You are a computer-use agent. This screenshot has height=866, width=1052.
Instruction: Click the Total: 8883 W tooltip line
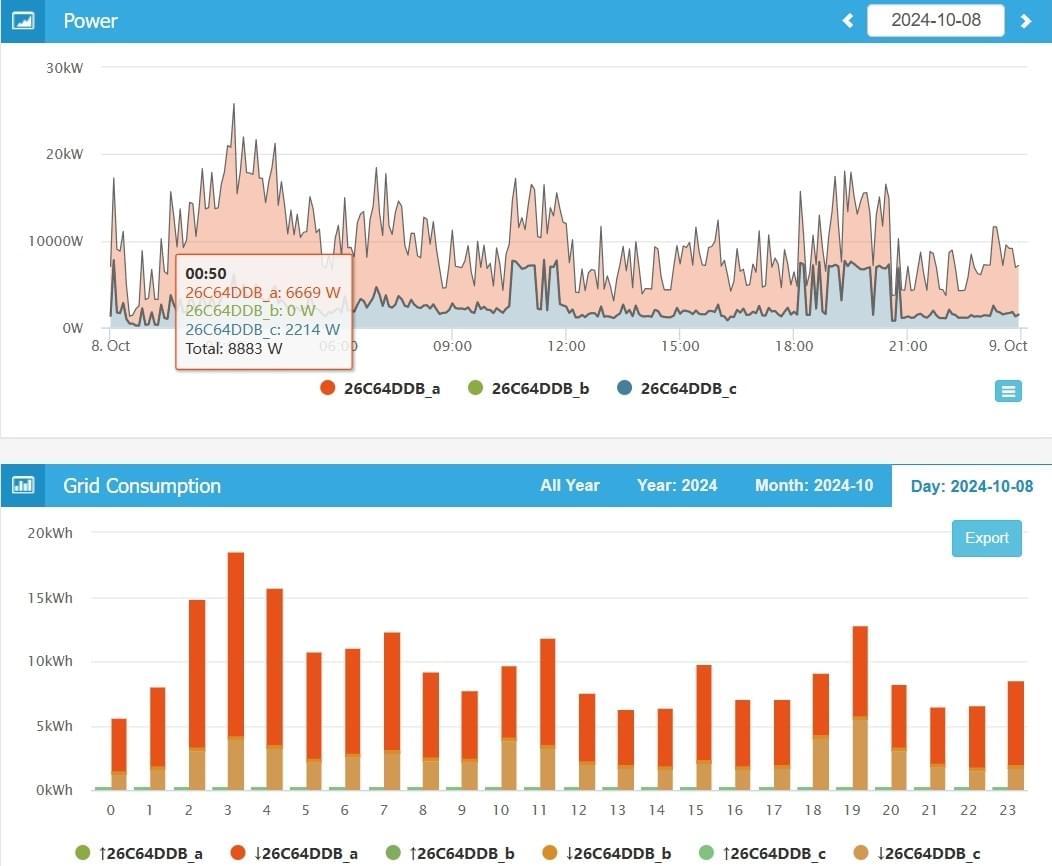coord(233,349)
